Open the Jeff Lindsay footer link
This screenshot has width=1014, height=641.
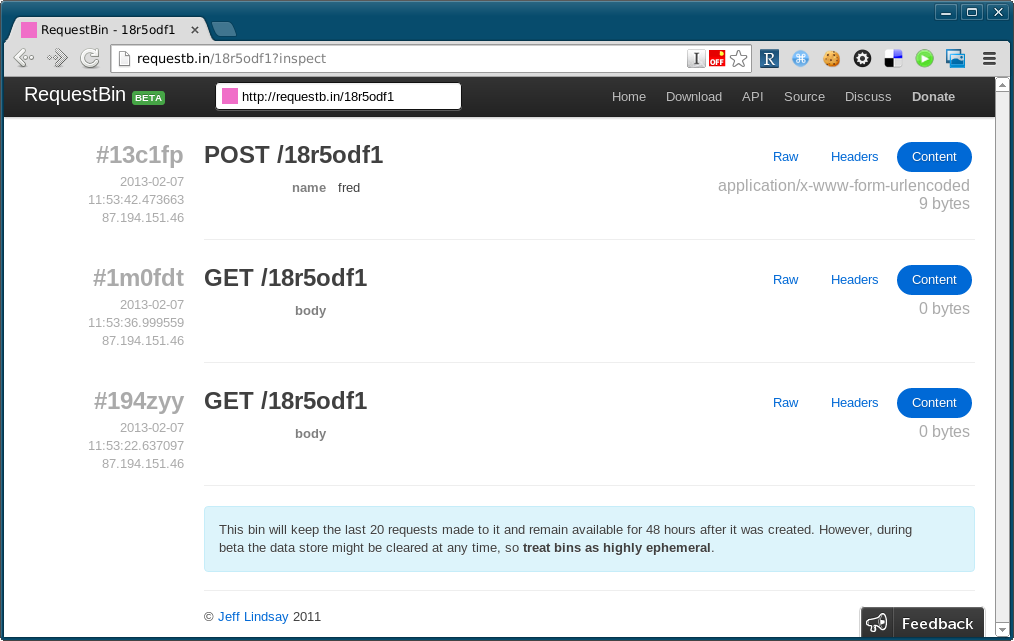click(x=253, y=616)
